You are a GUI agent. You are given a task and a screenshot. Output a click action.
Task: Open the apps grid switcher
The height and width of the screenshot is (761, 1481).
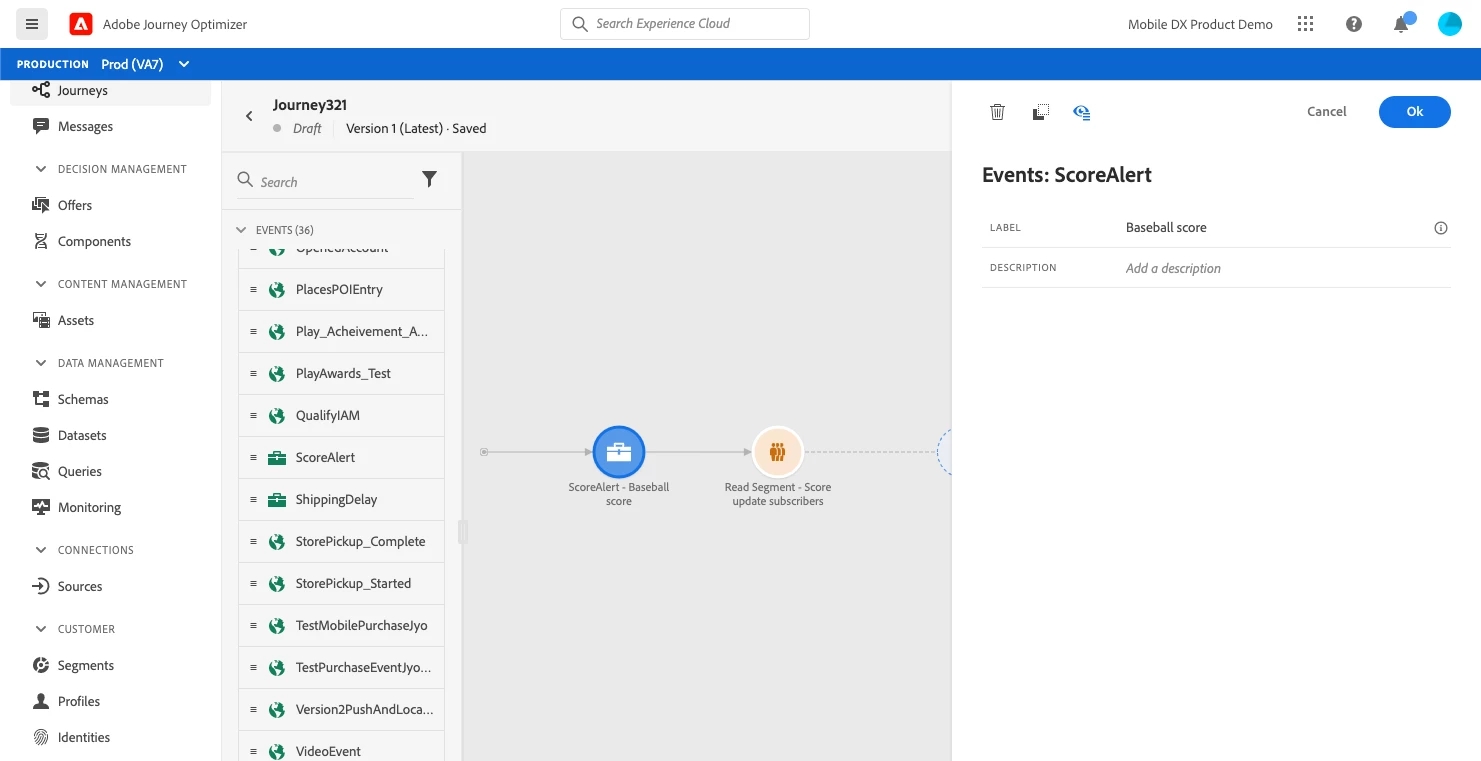coord(1305,24)
